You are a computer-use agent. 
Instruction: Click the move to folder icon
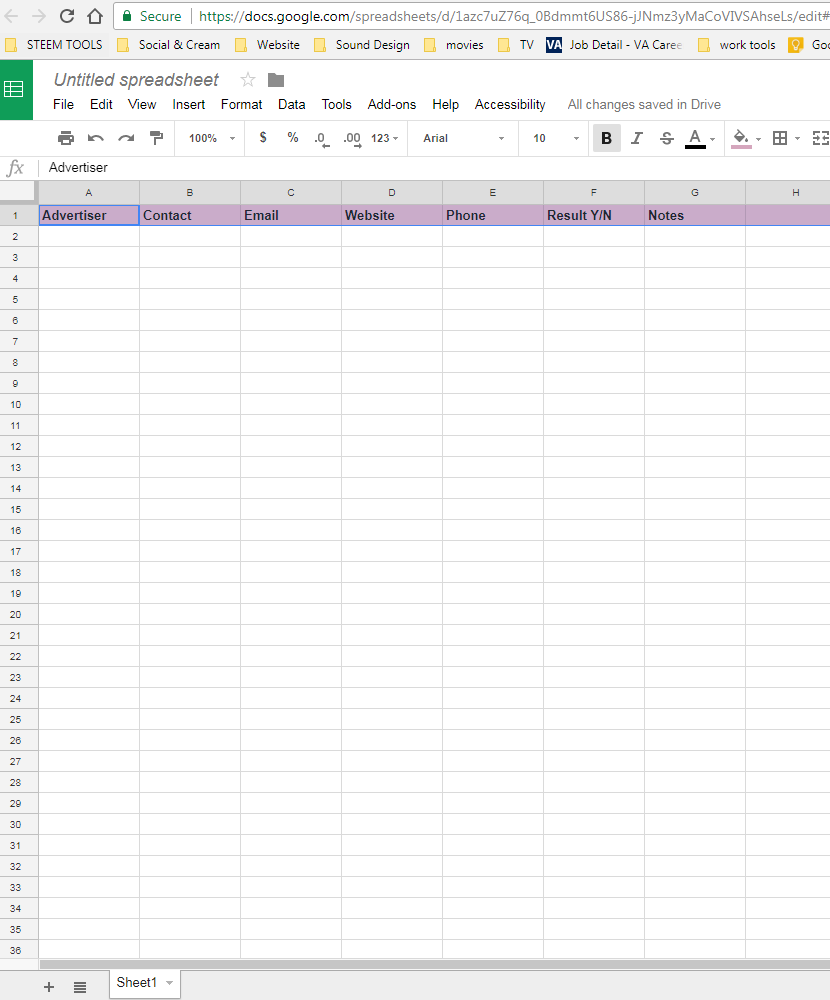(276, 80)
